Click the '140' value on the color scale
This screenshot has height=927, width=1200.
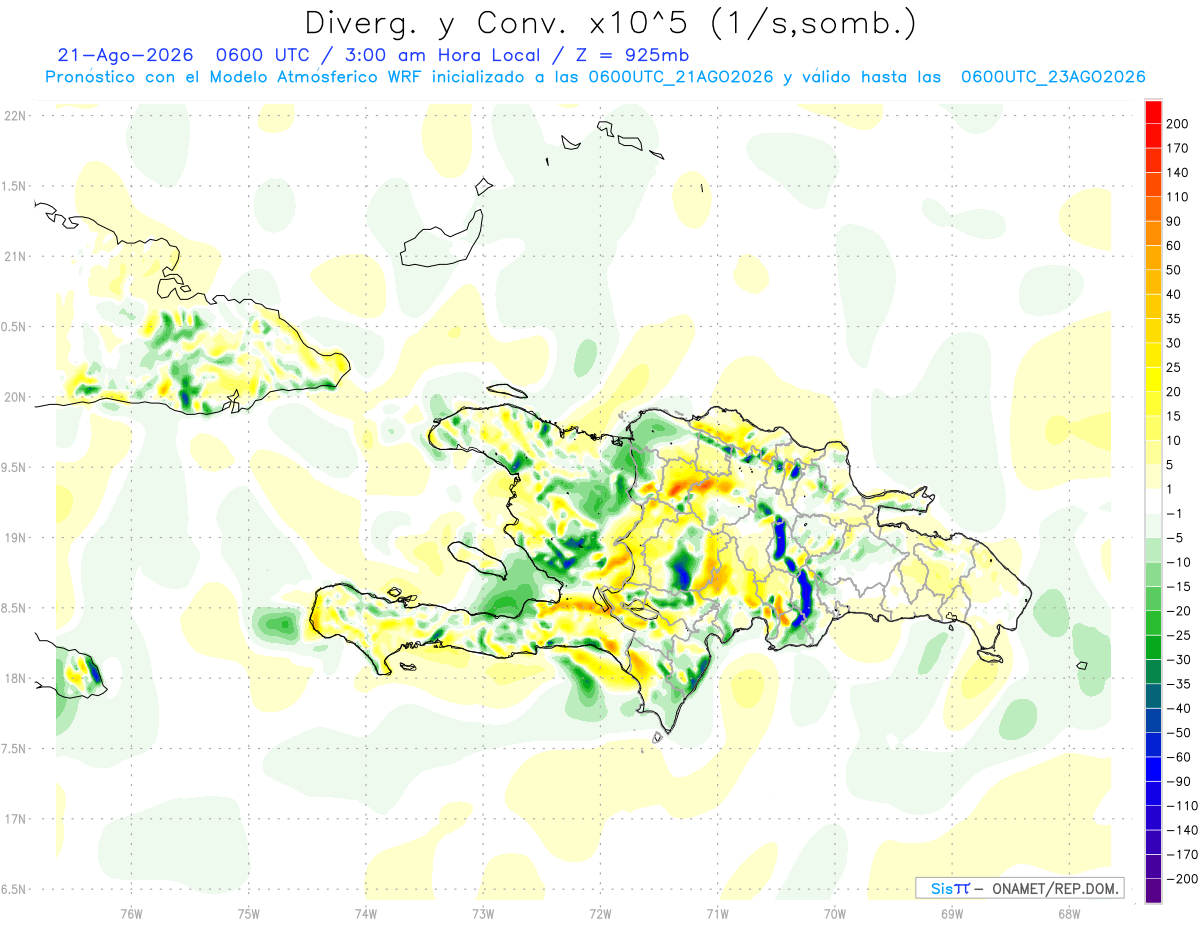tap(1177, 172)
